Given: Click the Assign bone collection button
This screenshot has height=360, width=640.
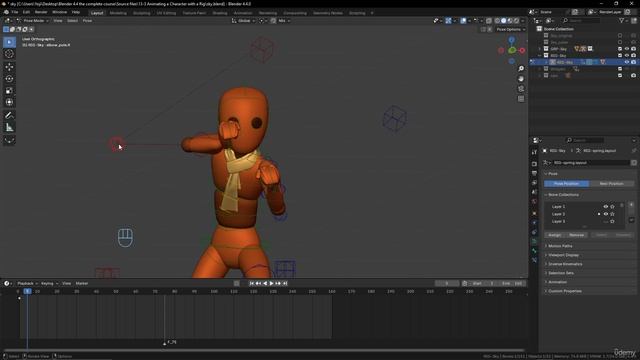Looking at the screenshot, I should 555,235.
